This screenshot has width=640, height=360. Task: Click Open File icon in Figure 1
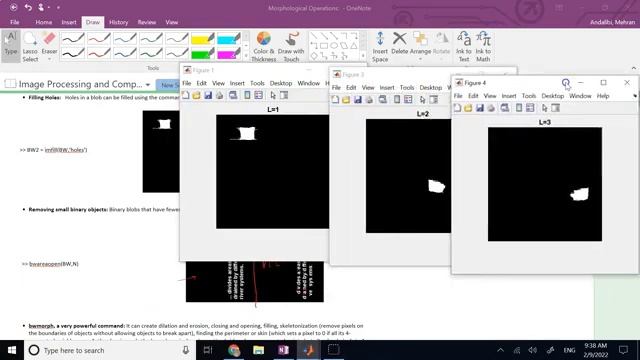tap(197, 96)
